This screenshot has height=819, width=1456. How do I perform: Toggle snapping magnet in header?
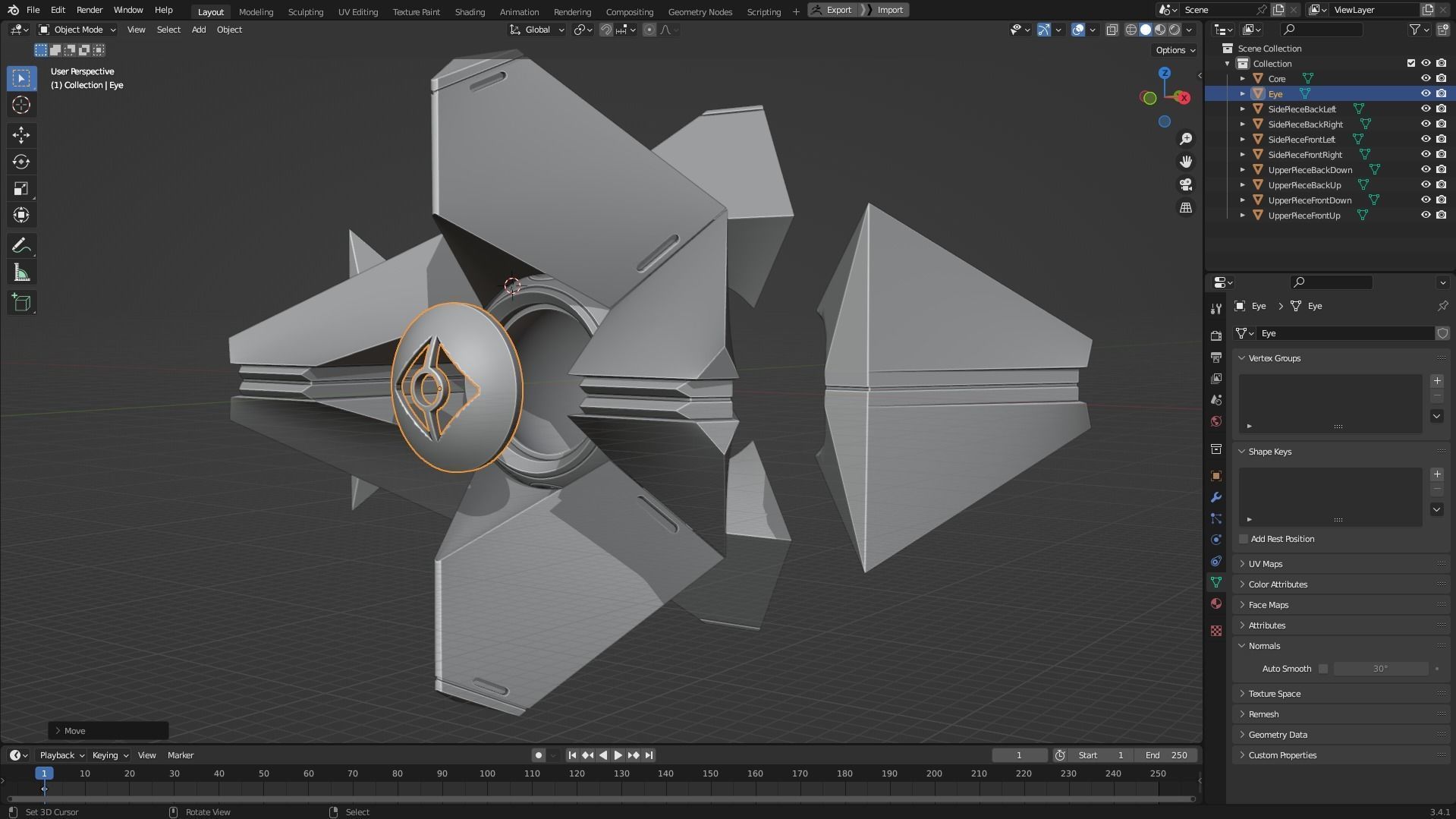point(605,30)
